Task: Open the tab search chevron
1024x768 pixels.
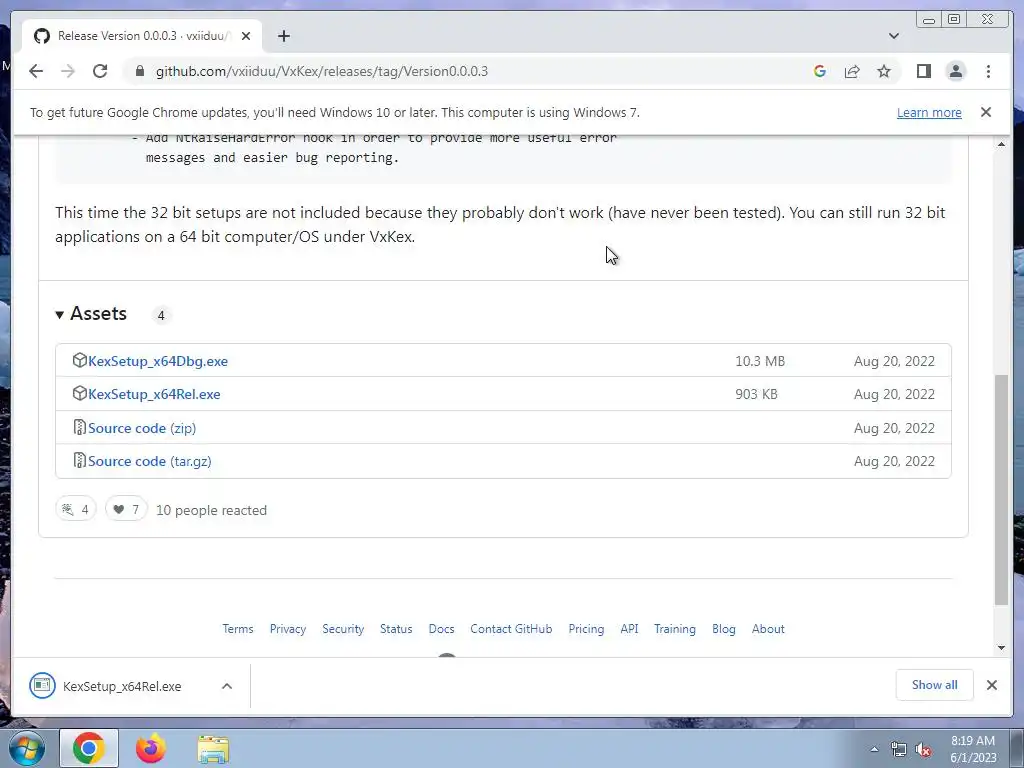Action: [x=893, y=36]
